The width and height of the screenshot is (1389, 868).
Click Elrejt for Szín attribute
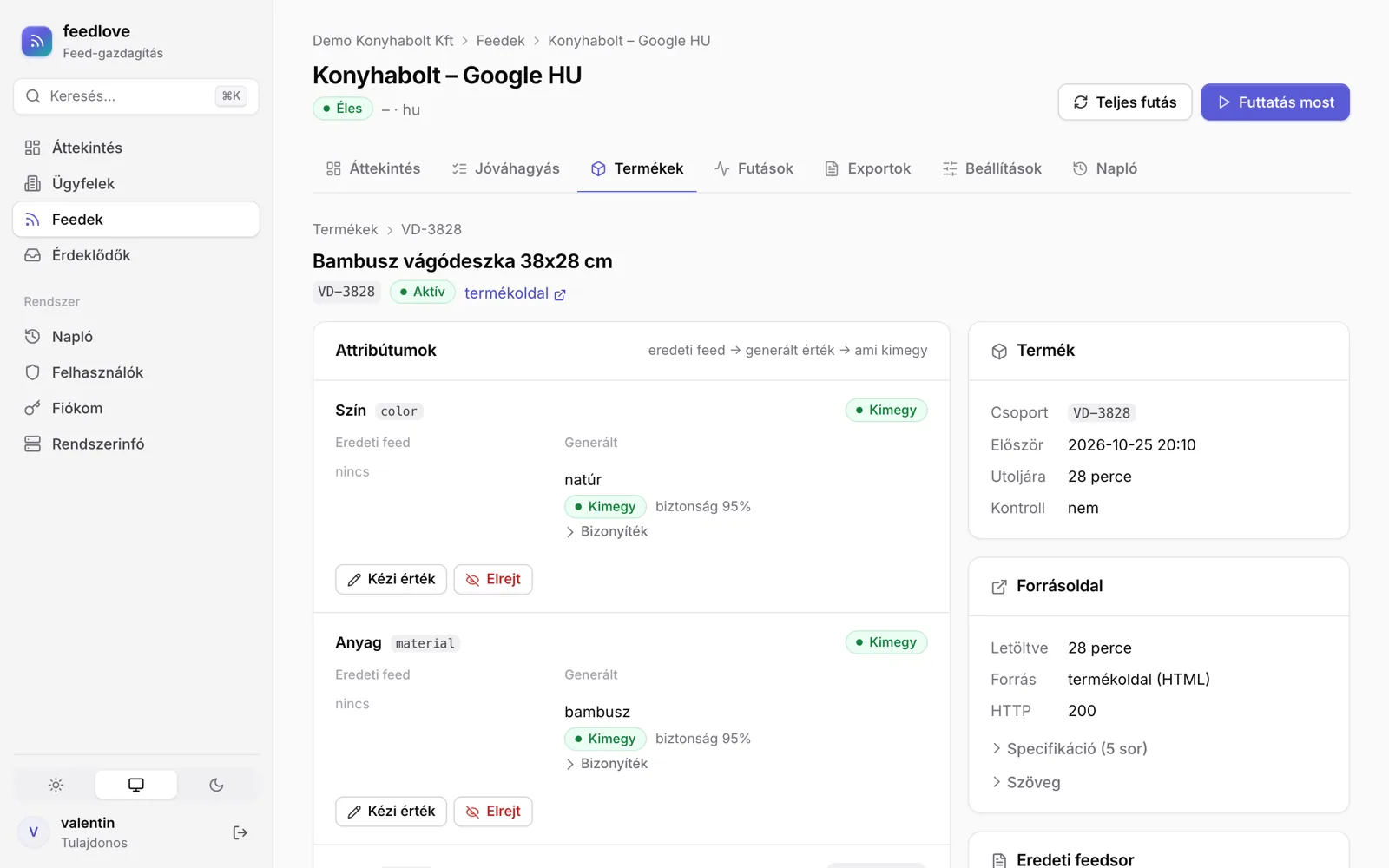point(493,579)
